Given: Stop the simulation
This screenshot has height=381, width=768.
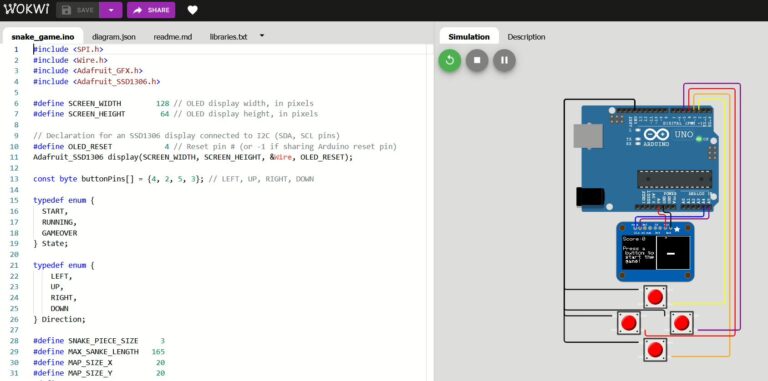Looking at the screenshot, I should tap(477, 60).
